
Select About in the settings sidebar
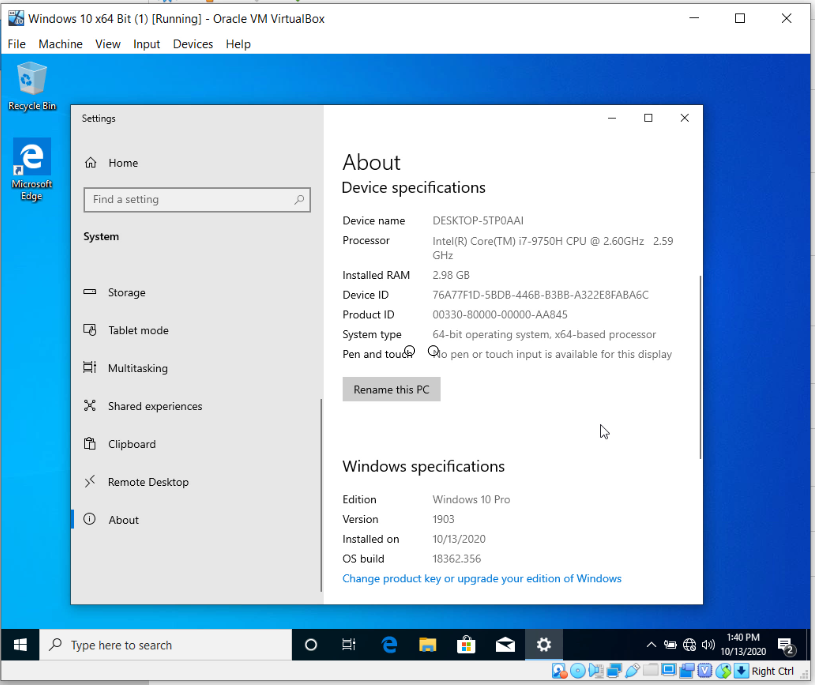coord(123,520)
